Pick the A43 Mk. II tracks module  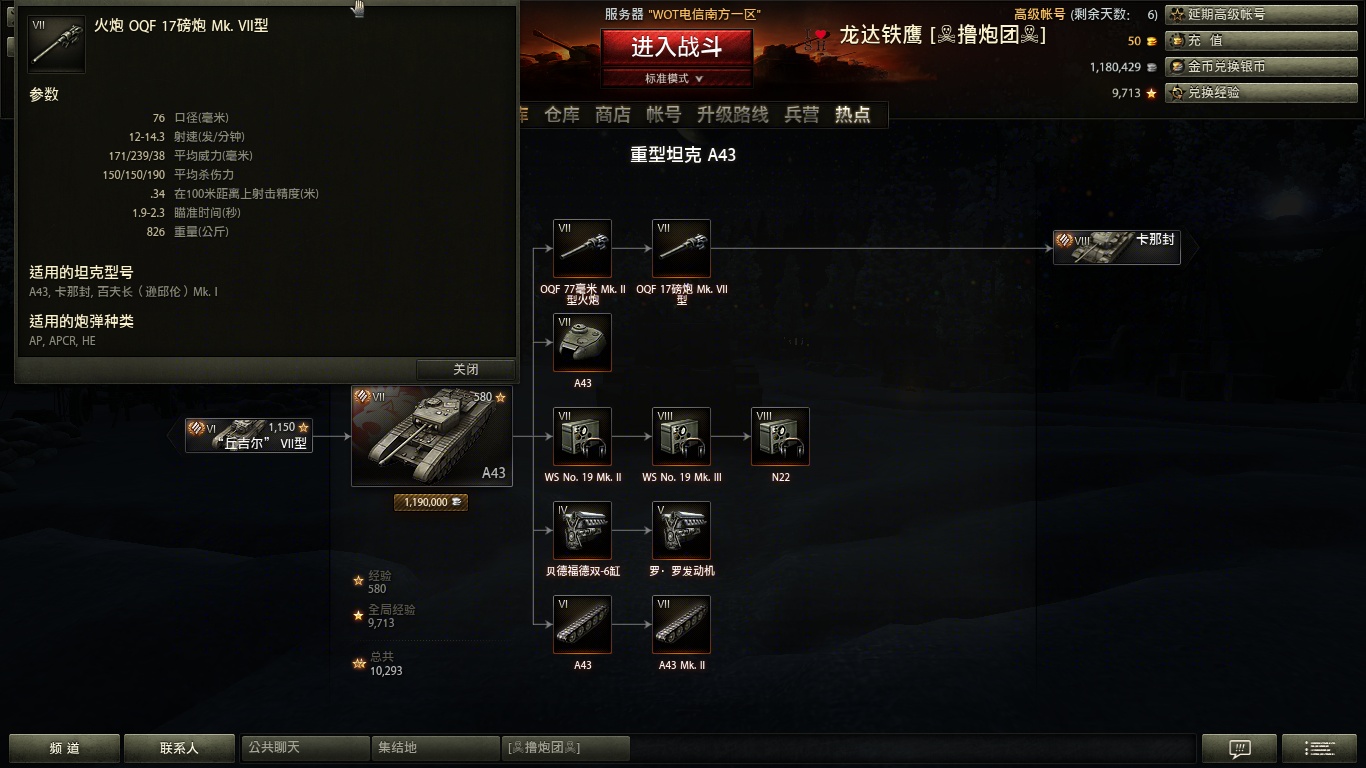pos(681,624)
